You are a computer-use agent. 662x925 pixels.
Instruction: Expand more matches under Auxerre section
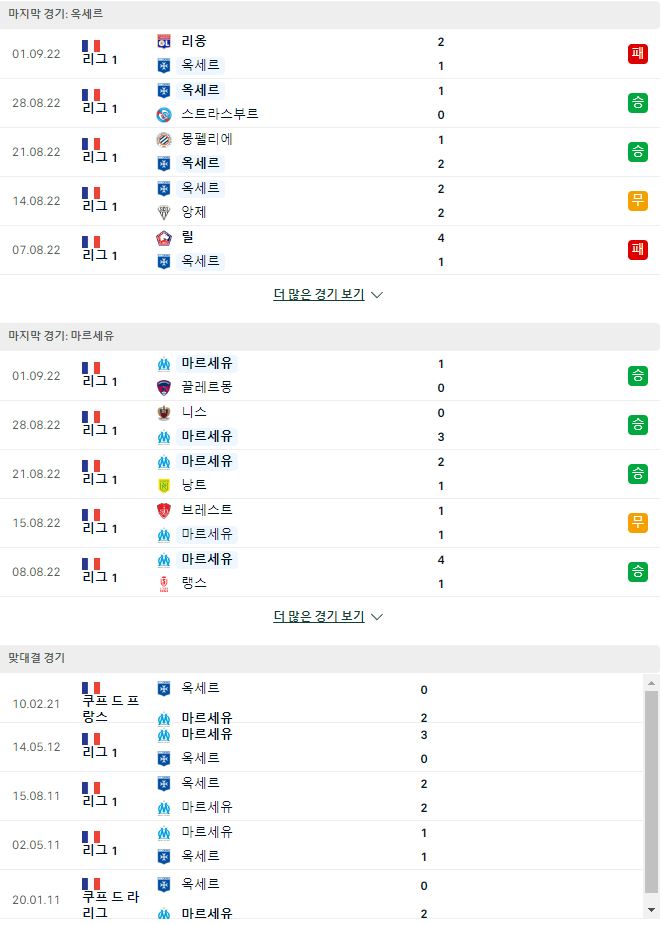(x=328, y=294)
